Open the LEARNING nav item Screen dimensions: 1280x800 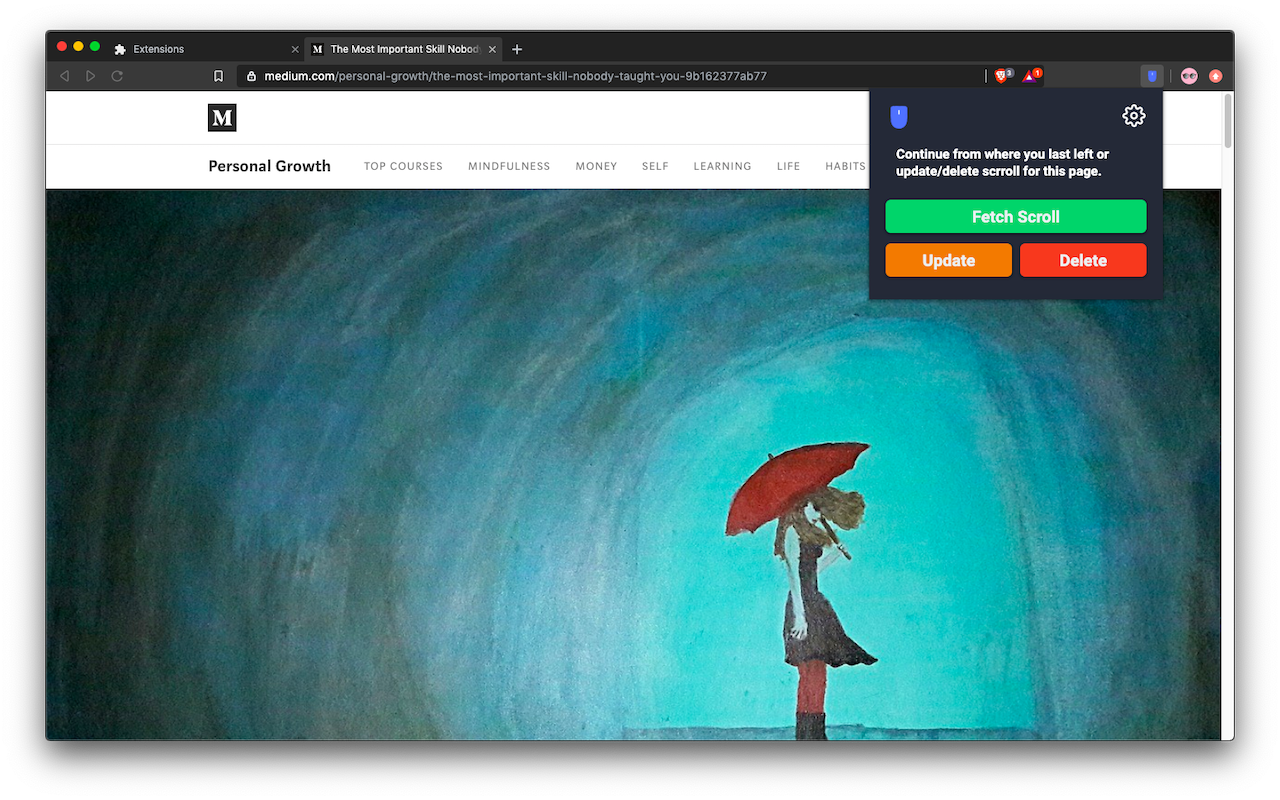point(722,166)
